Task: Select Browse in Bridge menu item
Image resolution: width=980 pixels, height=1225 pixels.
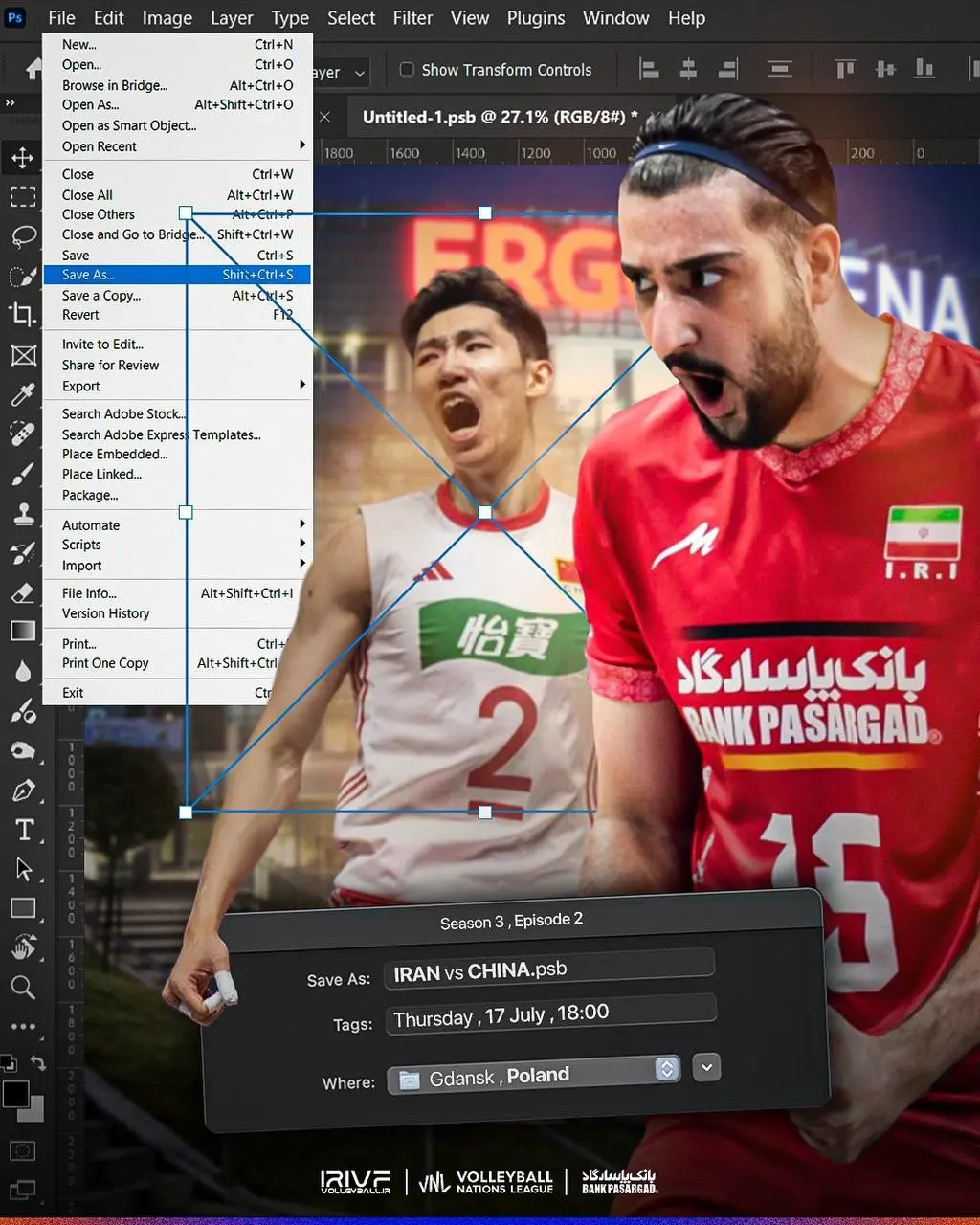Action: coord(177,85)
